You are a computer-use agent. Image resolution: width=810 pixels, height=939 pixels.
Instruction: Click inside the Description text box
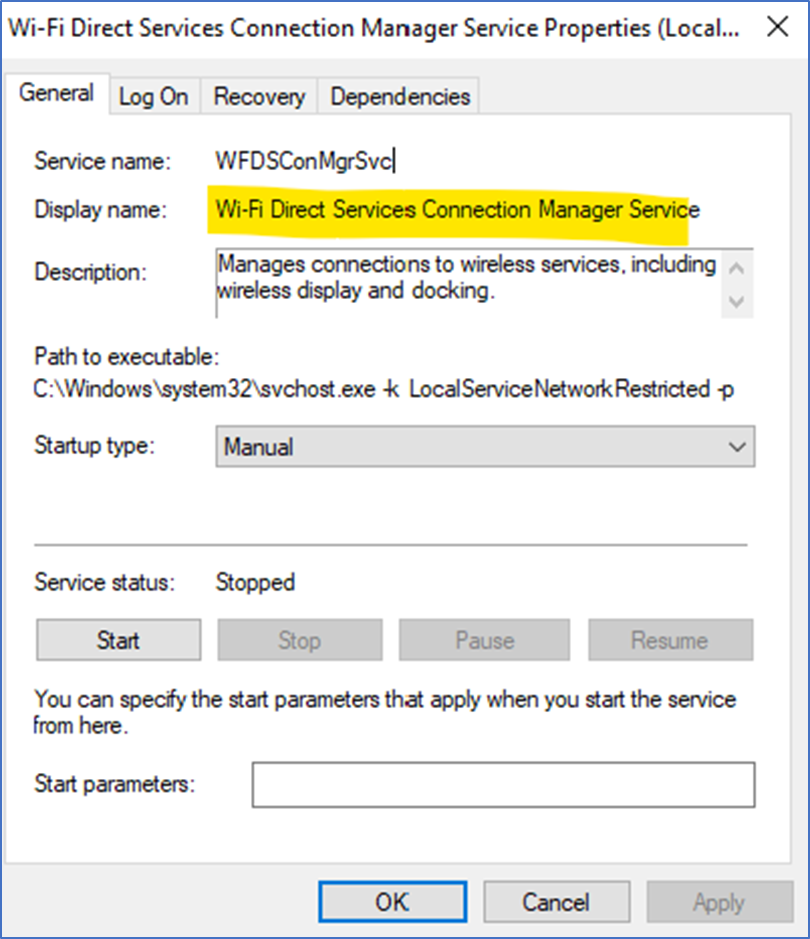pos(468,283)
